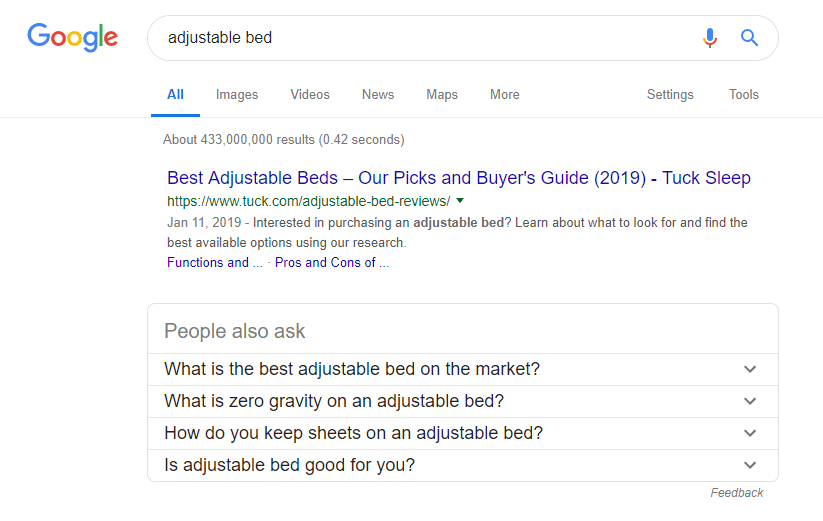Open the More search menu
The height and width of the screenshot is (521, 823).
(x=505, y=95)
